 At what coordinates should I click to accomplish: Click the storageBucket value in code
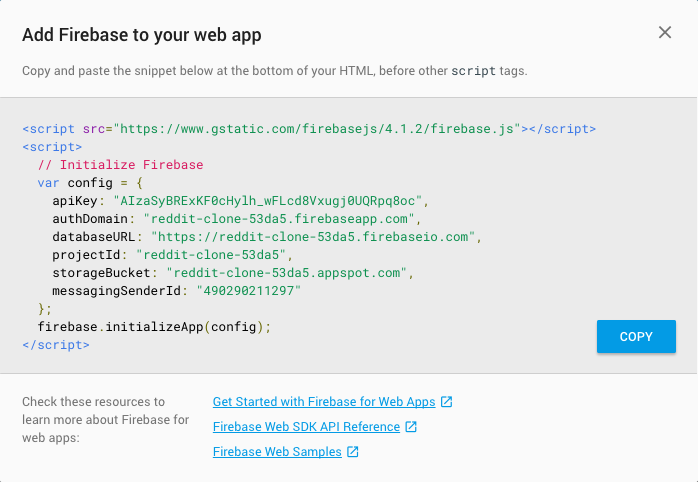coord(287,272)
